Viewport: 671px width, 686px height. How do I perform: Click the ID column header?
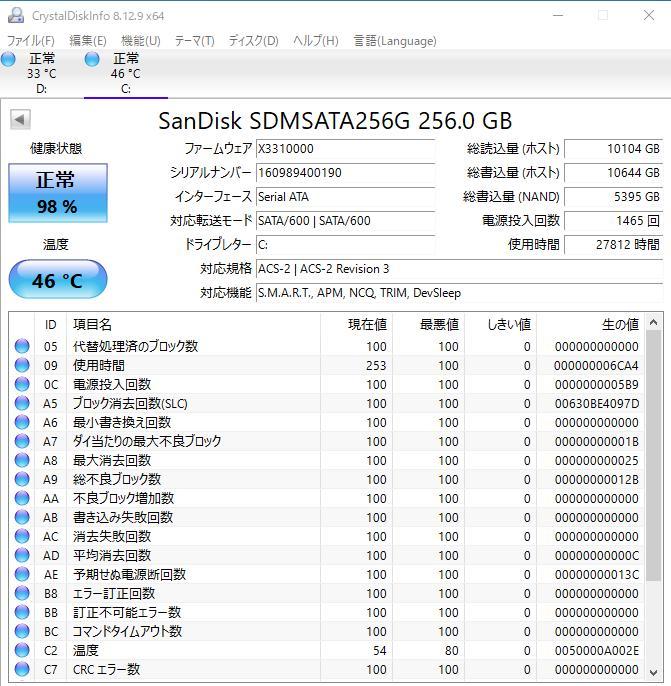click(50, 325)
